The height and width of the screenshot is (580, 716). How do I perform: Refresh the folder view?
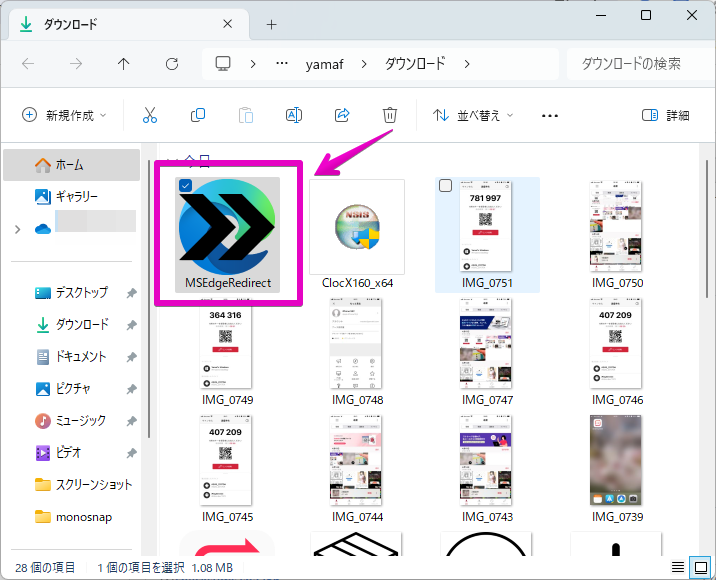click(172, 63)
